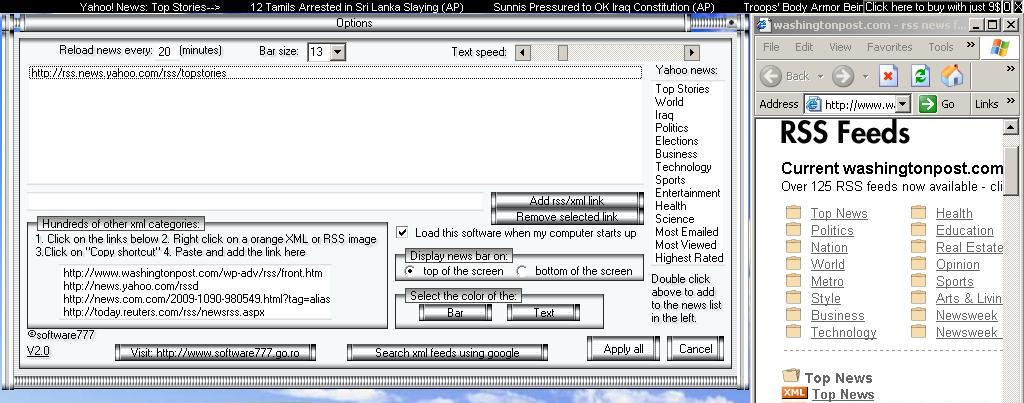Screen dimensions: 1024x403
Task: Click the browser Forward arrow icon
Action: click(x=843, y=76)
